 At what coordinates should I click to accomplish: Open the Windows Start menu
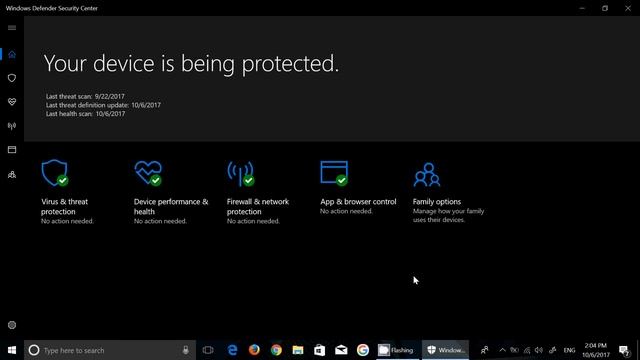pyautogui.click(x=12, y=350)
